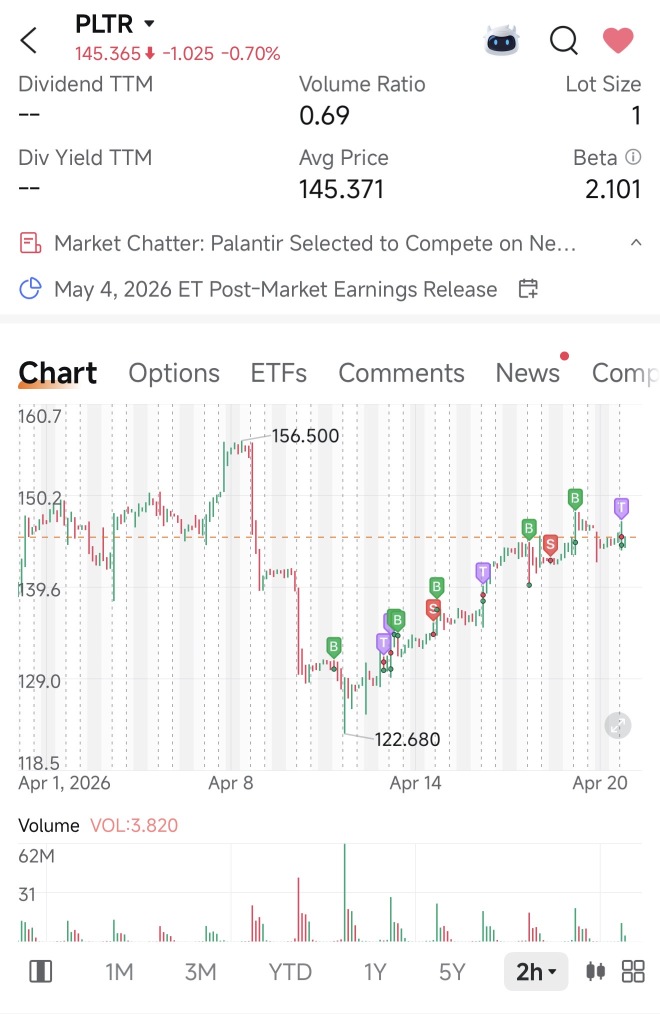Click the Beta info icon
The width and height of the screenshot is (660, 1021).
[633, 157]
